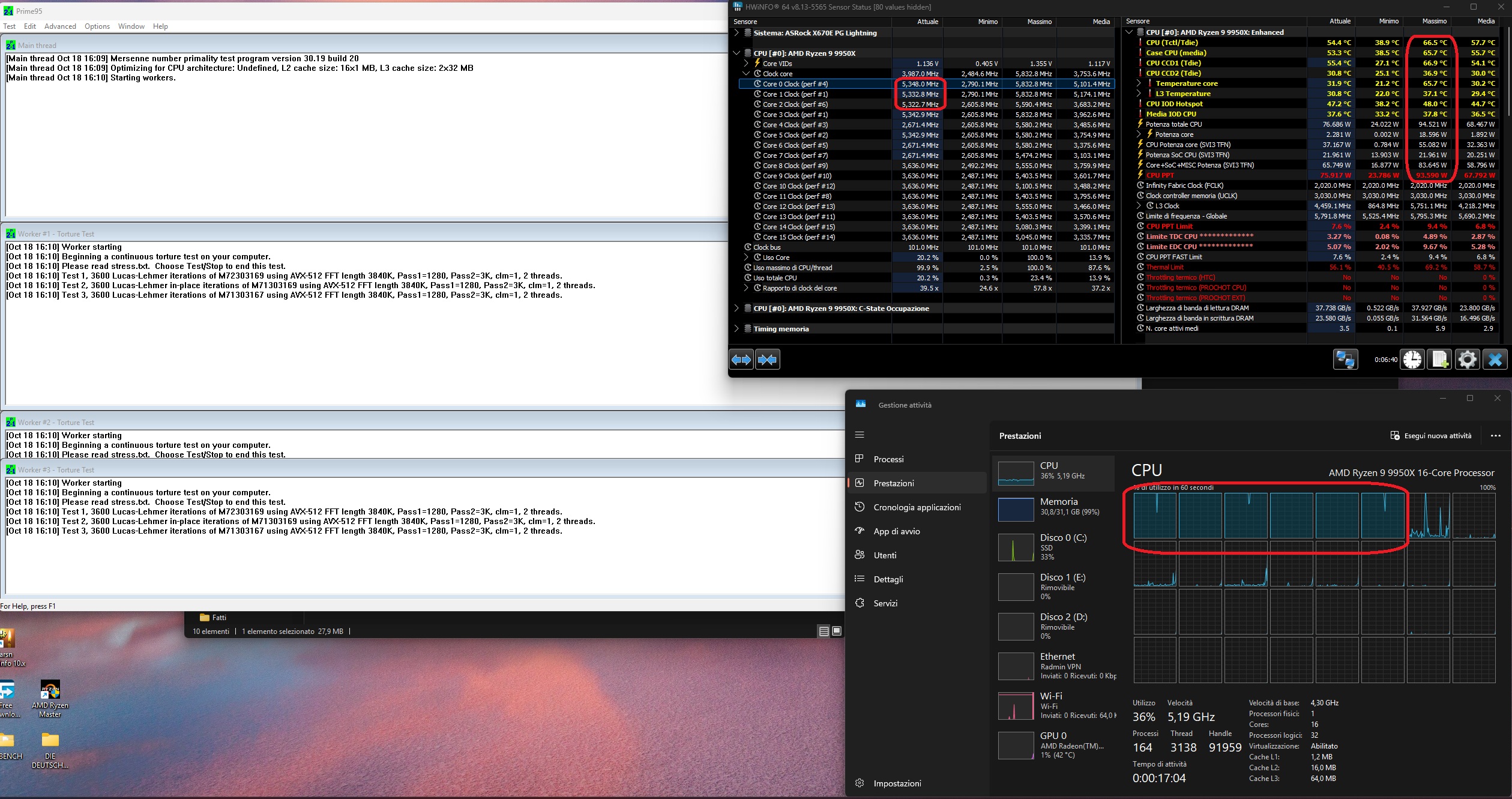Expand C-State Occupazione sensor group
The height and width of the screenshot is (799, 1512).
[x=736, y=309]
